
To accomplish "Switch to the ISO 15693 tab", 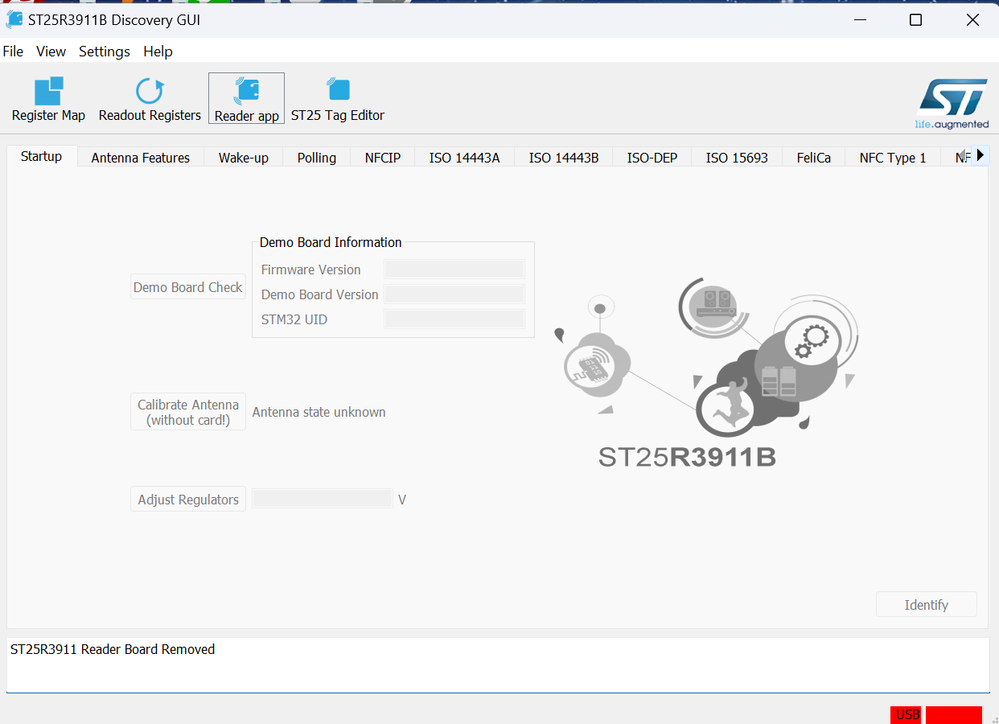I will coord(737,158).
